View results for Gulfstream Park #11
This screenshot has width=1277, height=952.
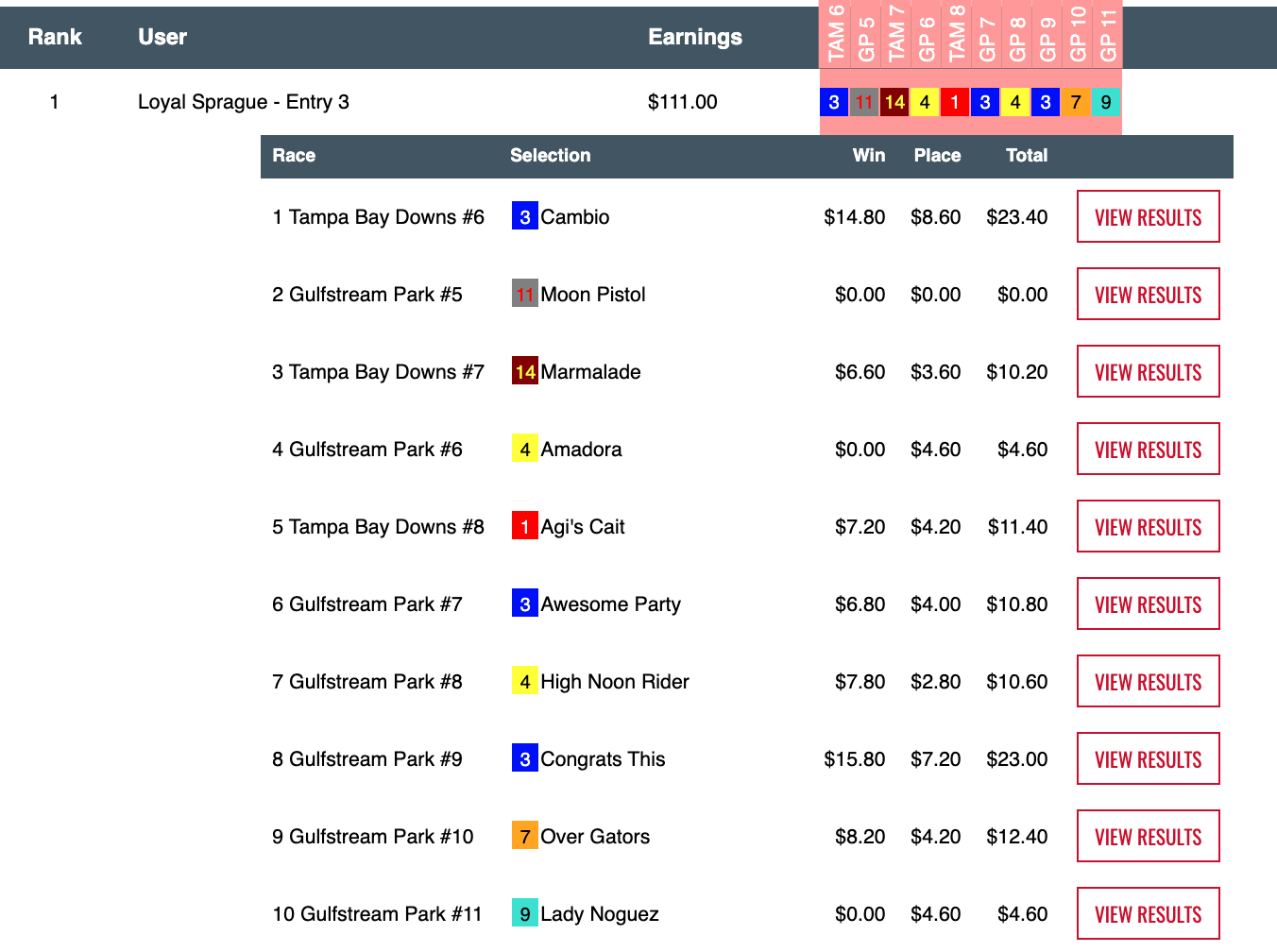pyautogui.click(x=1148, y=913)
